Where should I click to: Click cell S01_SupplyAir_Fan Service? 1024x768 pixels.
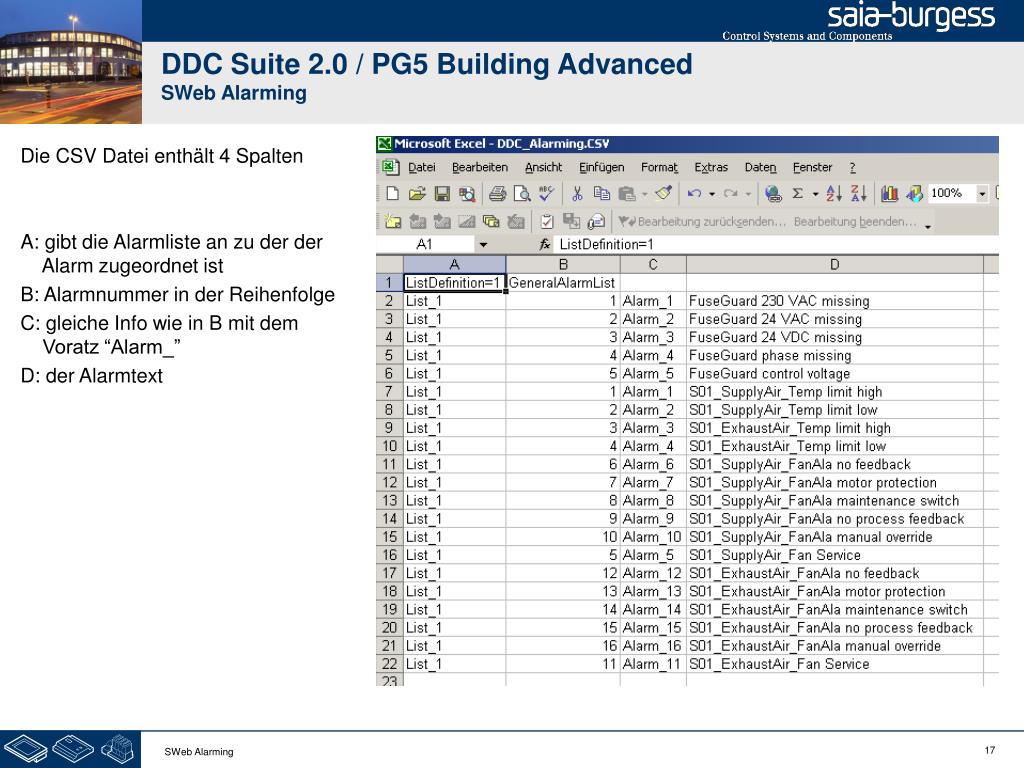tap(835, 555)
